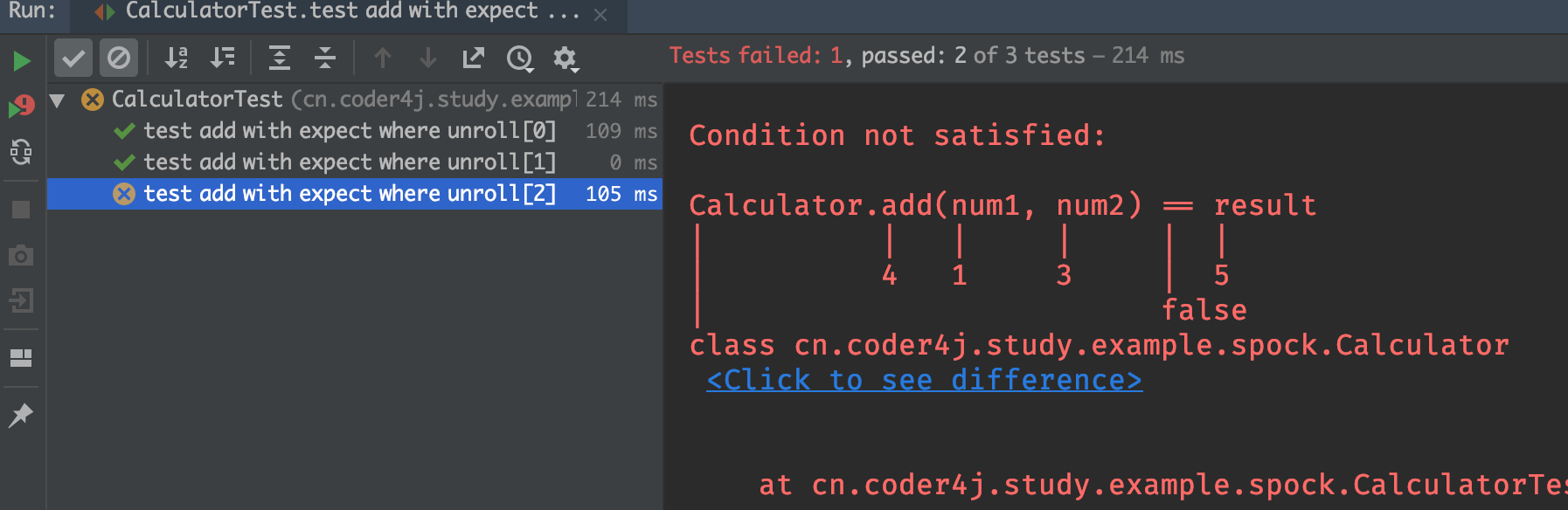The image size is (1568, 510).
Task: Click Export test results icon
Action: [473, 59]
